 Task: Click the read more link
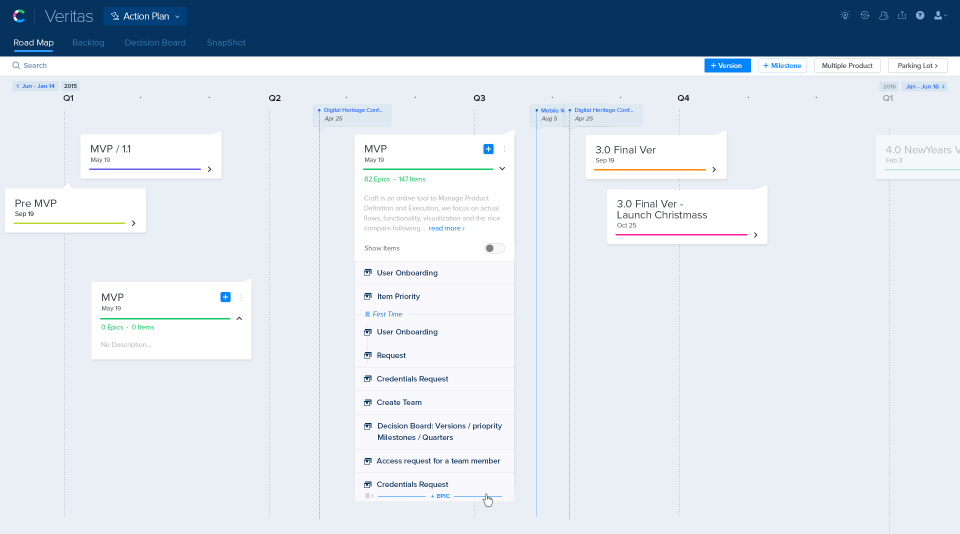click(x=446, y=229)
